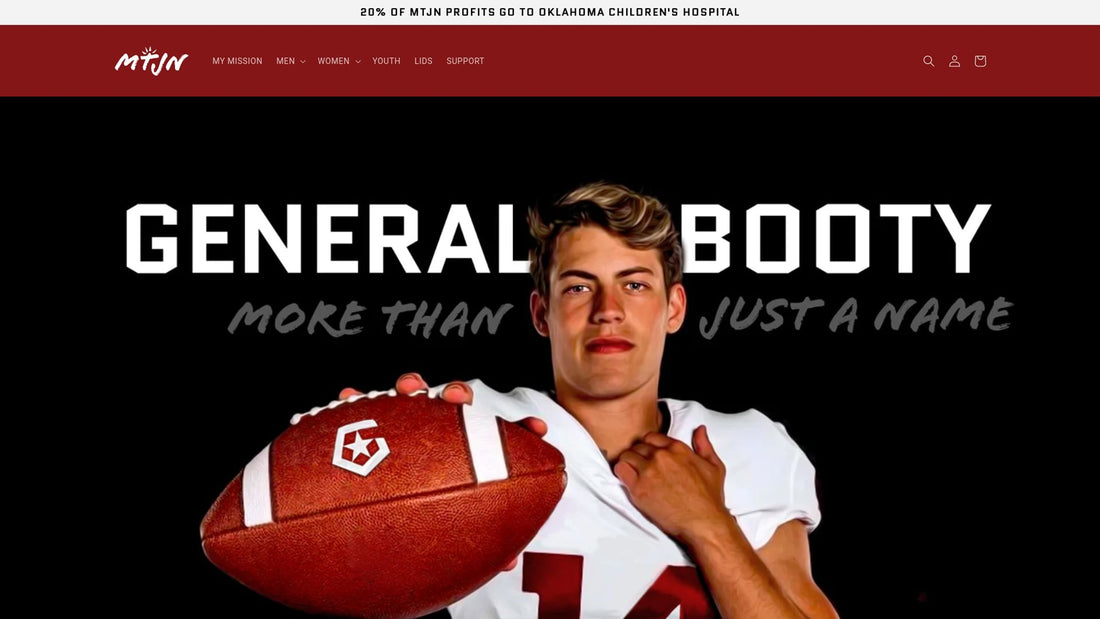This screenshot has width=1100, height=619.
Task: Select the Women navigation label
Action: coord(333,61)
